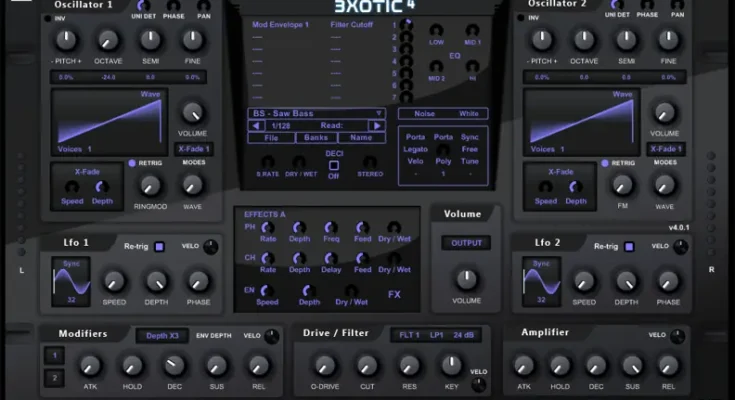Go to next preset arrow

(x=377, y=126)
